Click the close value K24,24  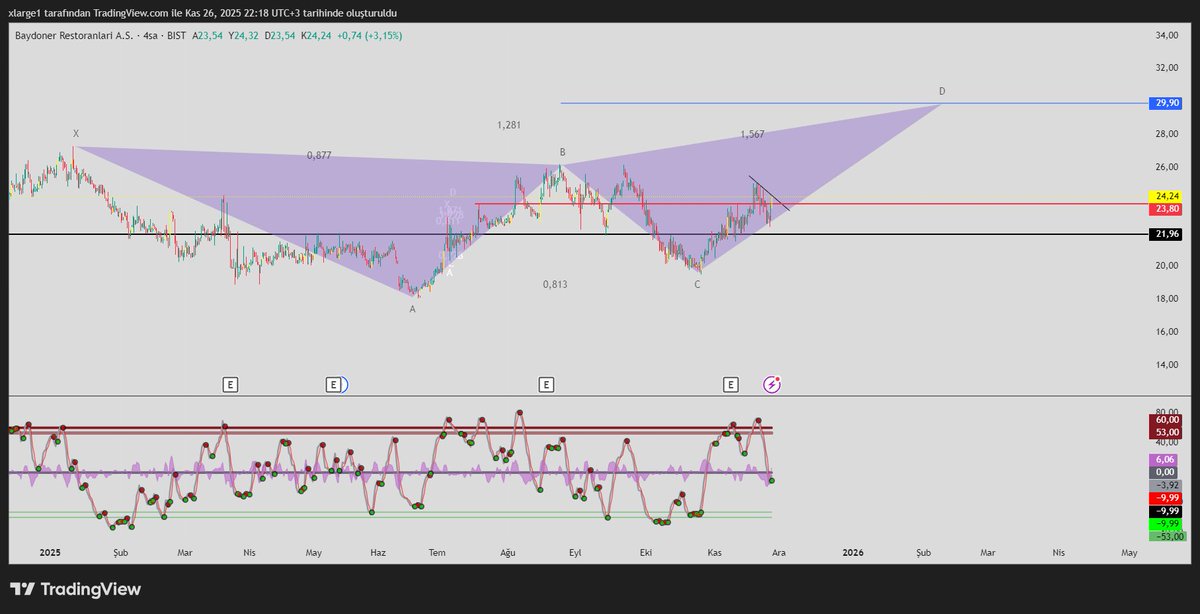pos(316,36)
